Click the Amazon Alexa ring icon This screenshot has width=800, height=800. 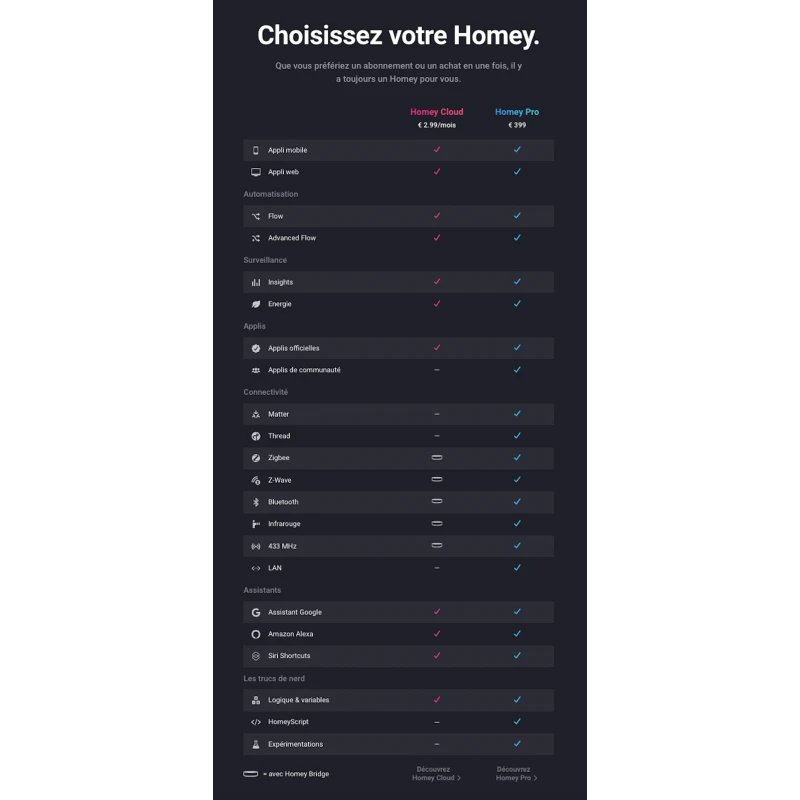tap(256, 634)
